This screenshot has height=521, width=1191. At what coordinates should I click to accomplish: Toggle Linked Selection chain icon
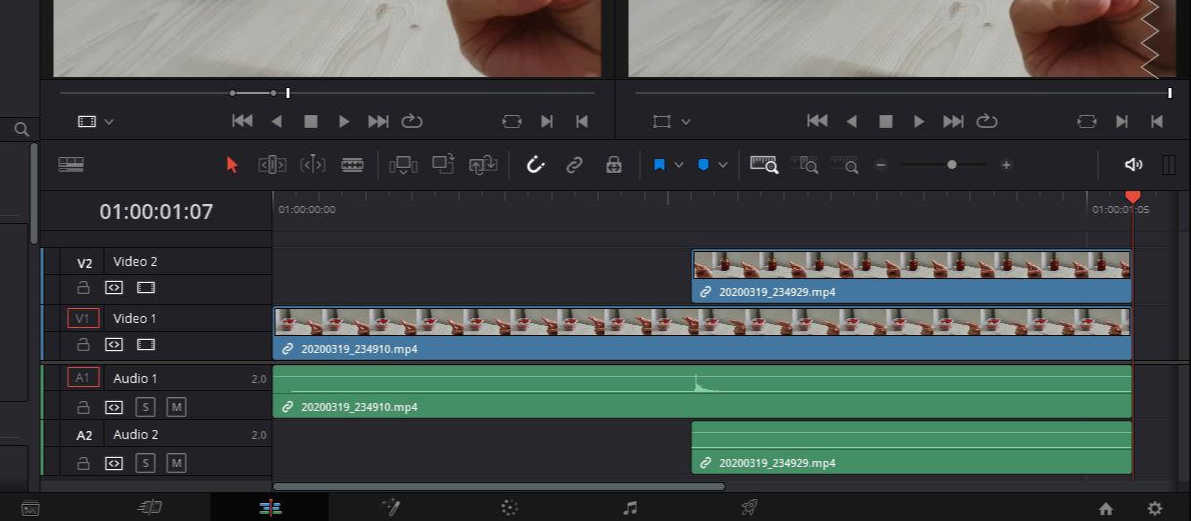tap(574, 165)
